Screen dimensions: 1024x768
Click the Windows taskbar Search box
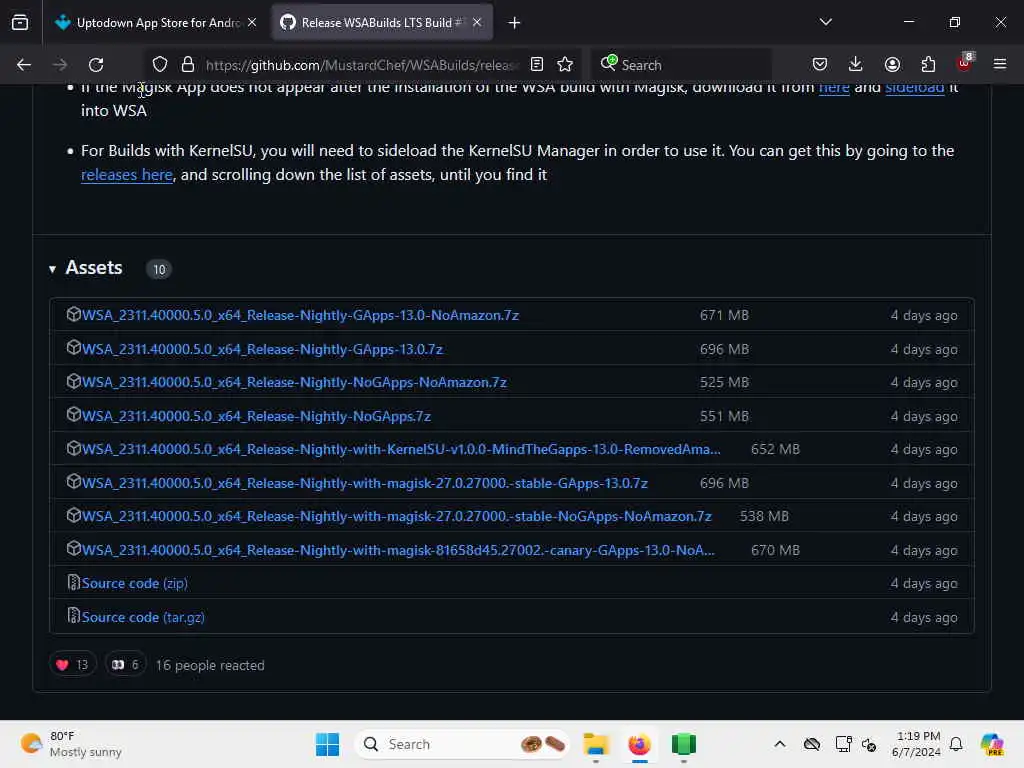point(462,744)
